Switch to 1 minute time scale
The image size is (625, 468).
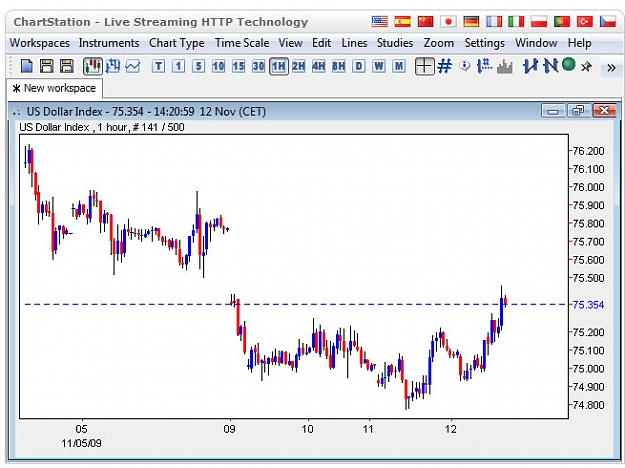coord(178,66)
